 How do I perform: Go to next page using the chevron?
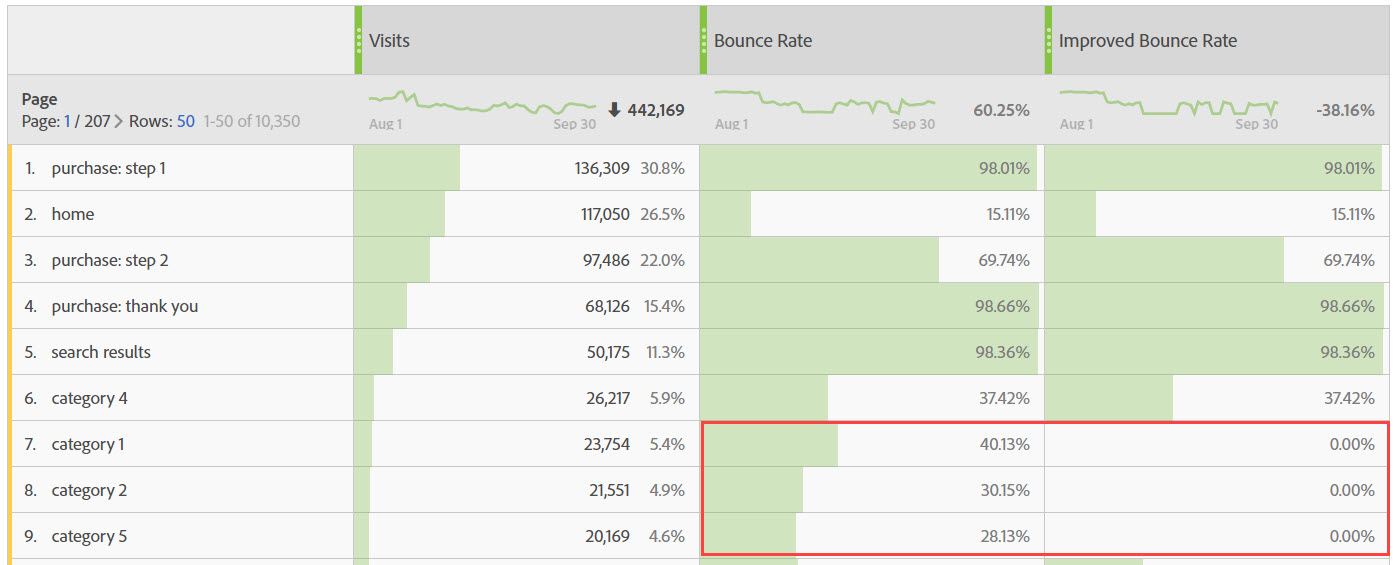[118, 122]
